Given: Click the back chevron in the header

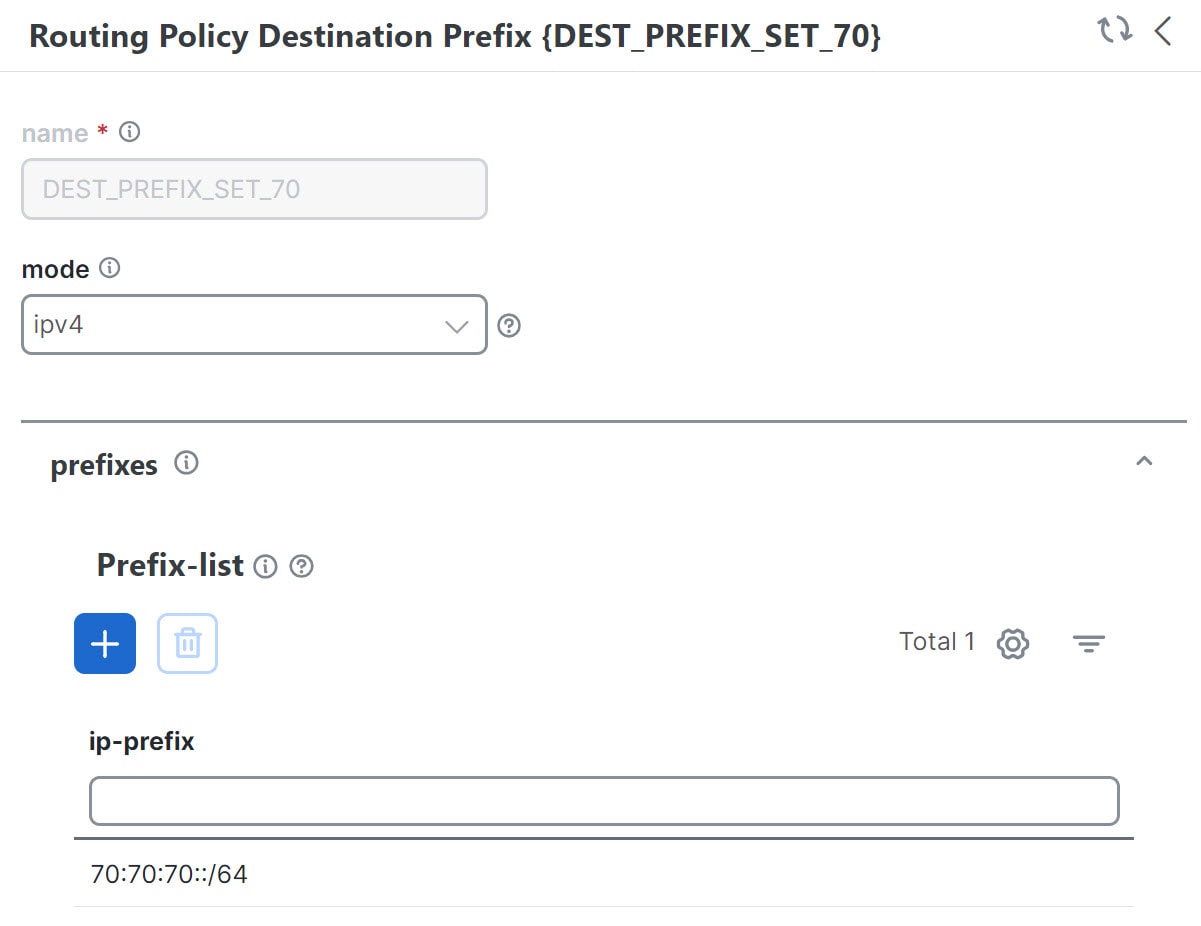Looking at the screenshot, I should click(1163, 31).
